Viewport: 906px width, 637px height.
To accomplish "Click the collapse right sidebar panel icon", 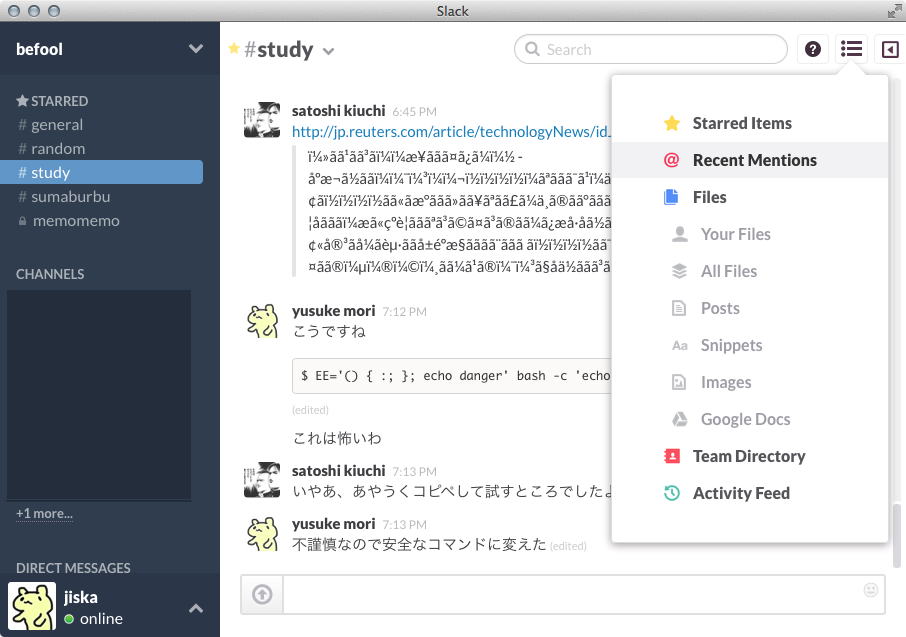I will (890, 49).
